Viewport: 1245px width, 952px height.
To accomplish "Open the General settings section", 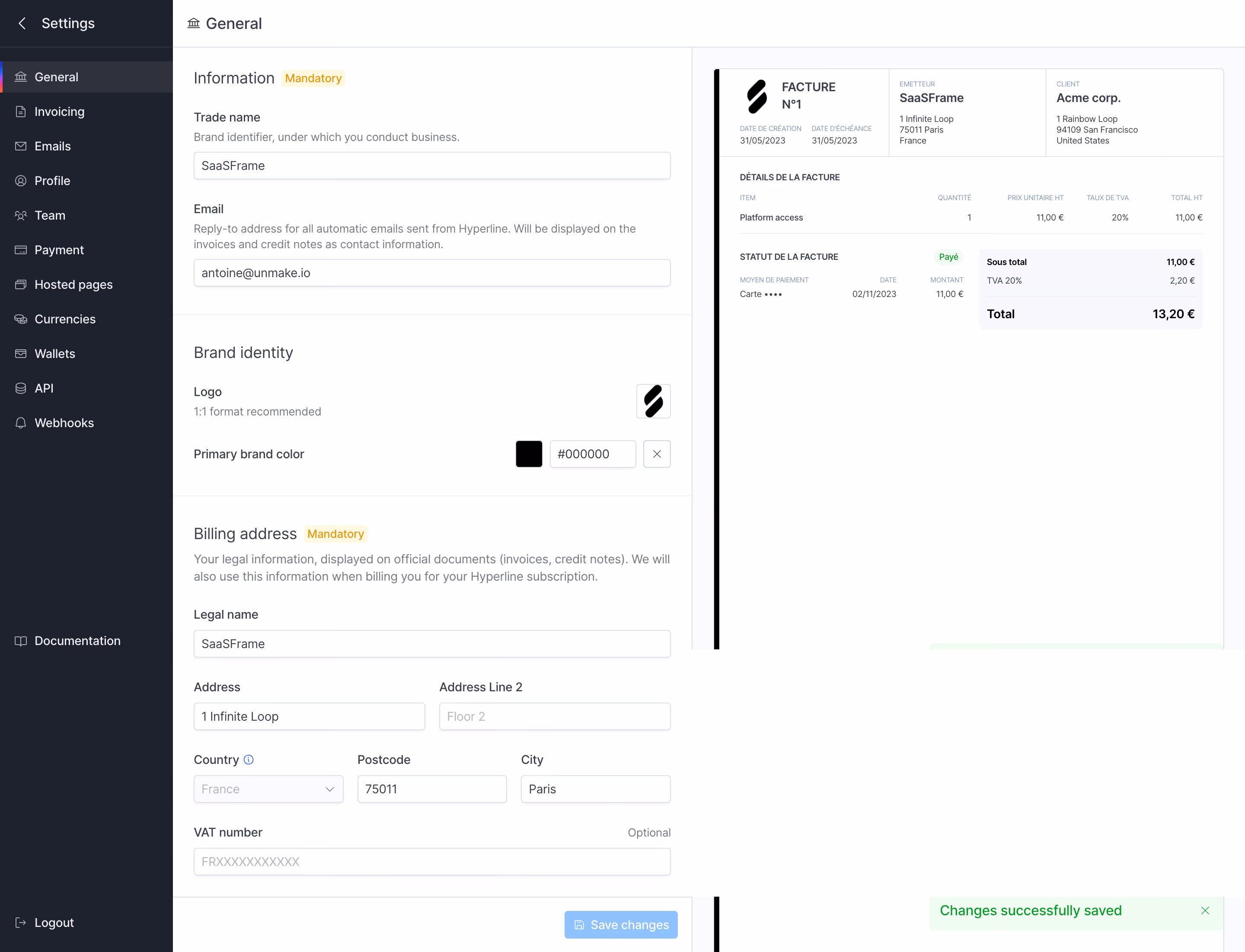I will pyautogui.click(x=86, y=77).
